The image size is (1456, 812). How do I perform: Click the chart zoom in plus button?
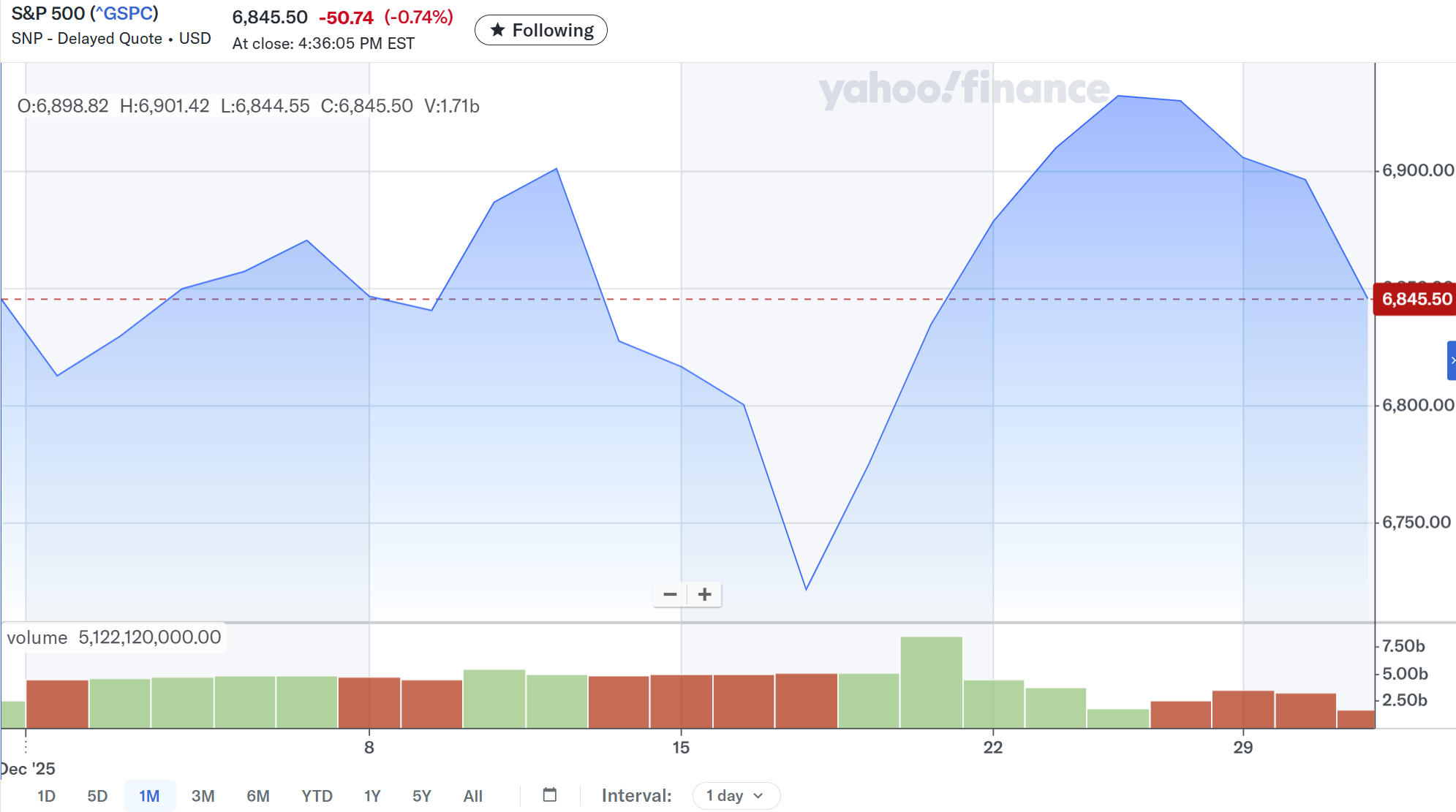[x=705, y=595]
